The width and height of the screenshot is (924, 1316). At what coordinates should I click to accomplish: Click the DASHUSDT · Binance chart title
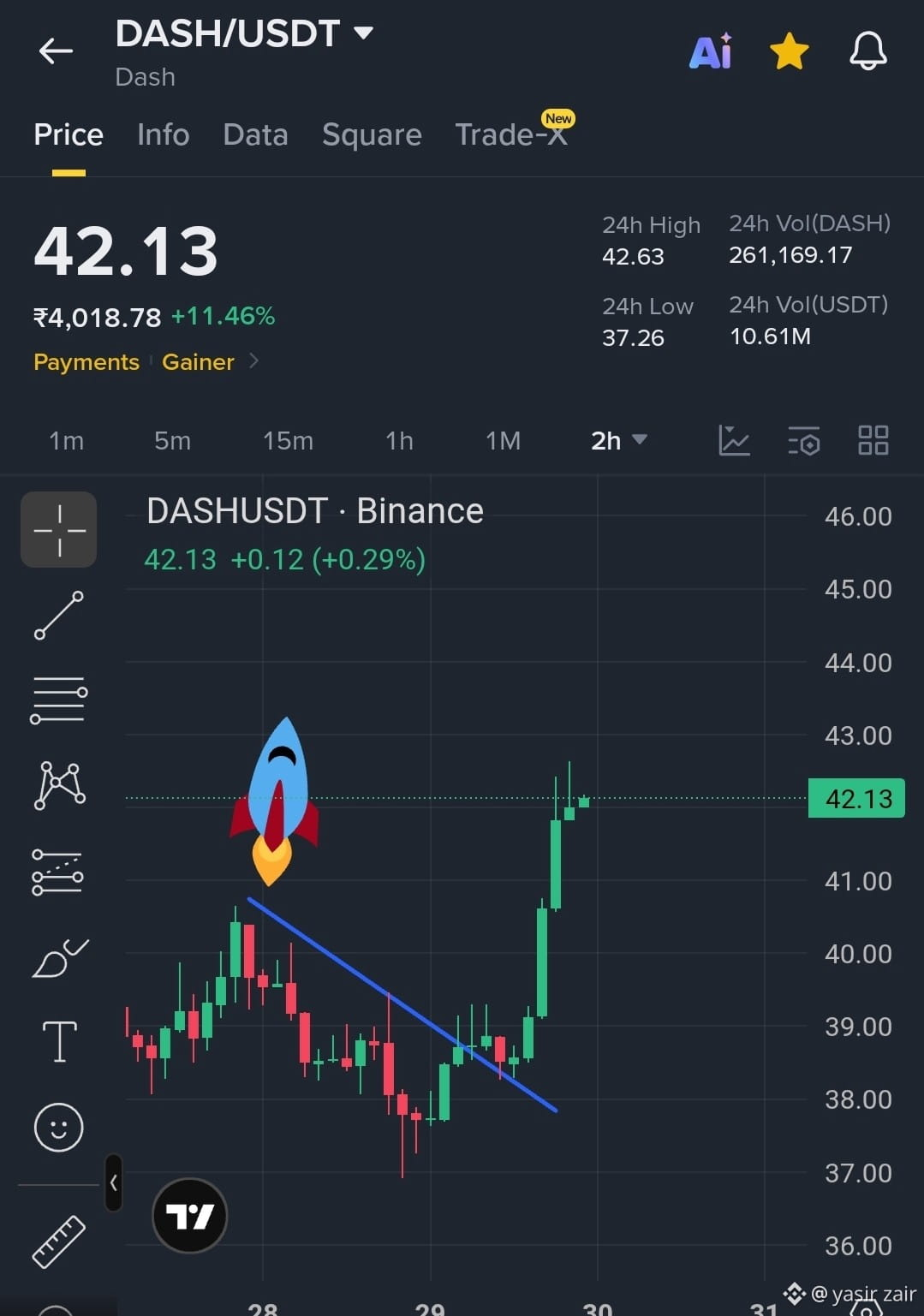tap(315, 511)
